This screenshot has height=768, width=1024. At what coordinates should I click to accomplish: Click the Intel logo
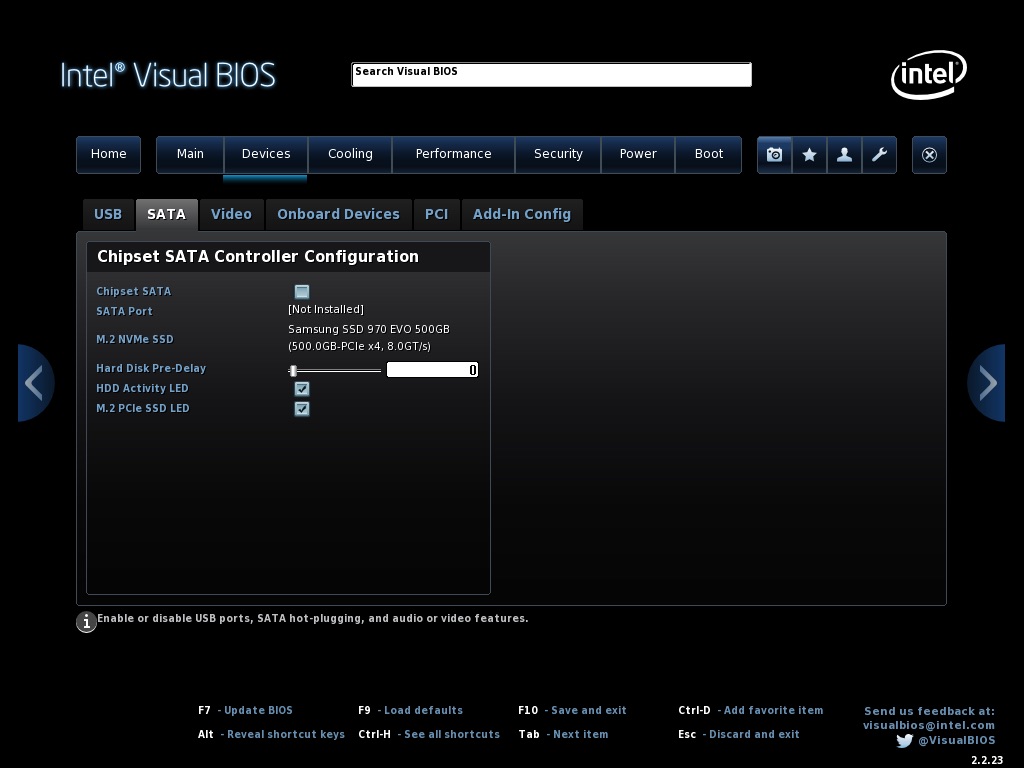[929, 74]
